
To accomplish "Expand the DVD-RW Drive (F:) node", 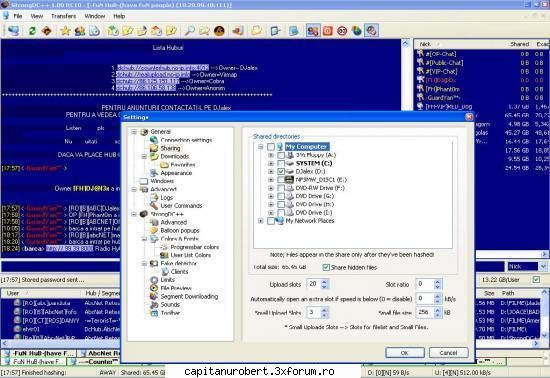I will [271, 188].
